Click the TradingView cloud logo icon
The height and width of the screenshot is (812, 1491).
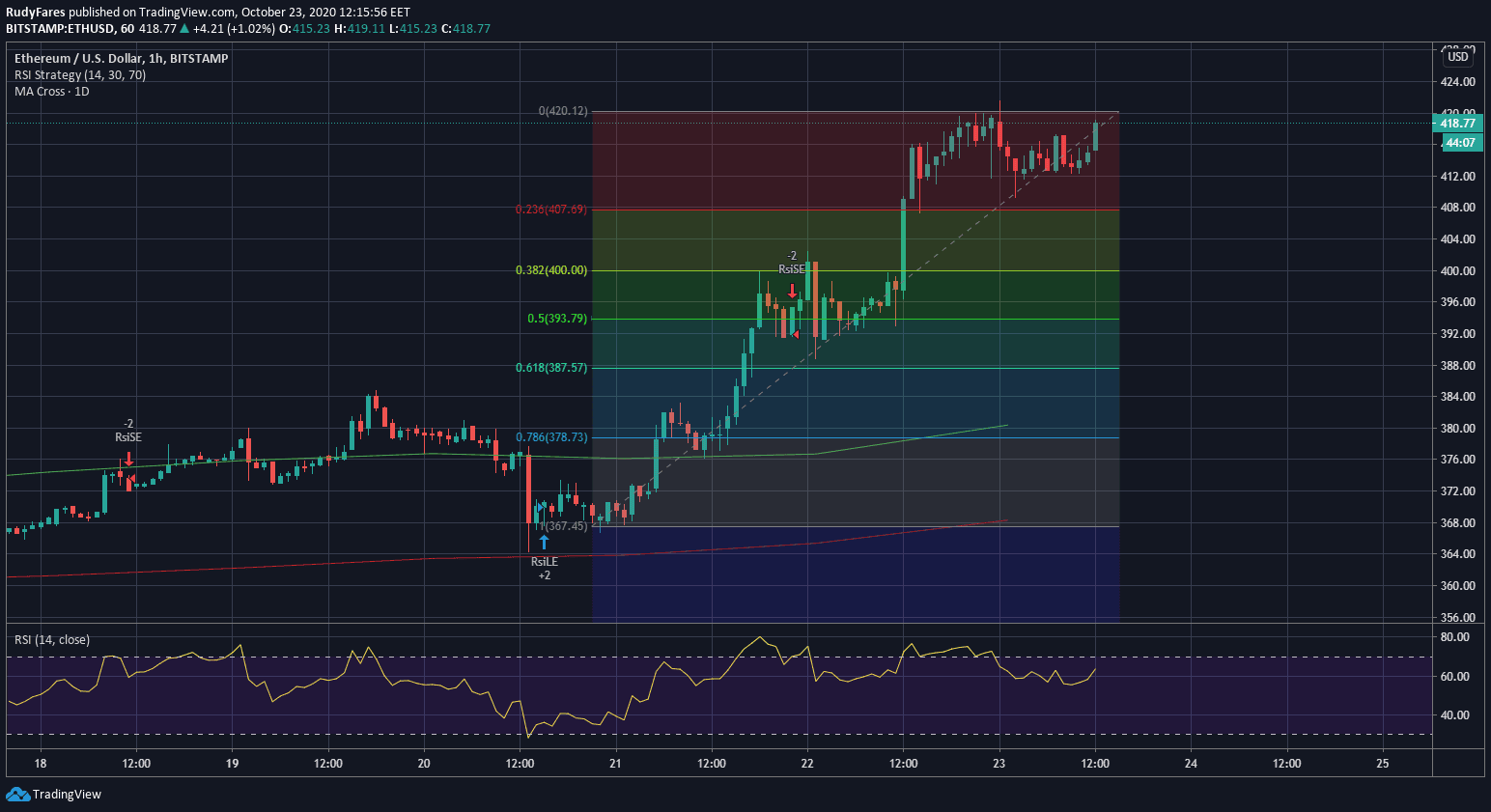click(x=17, y=794)
